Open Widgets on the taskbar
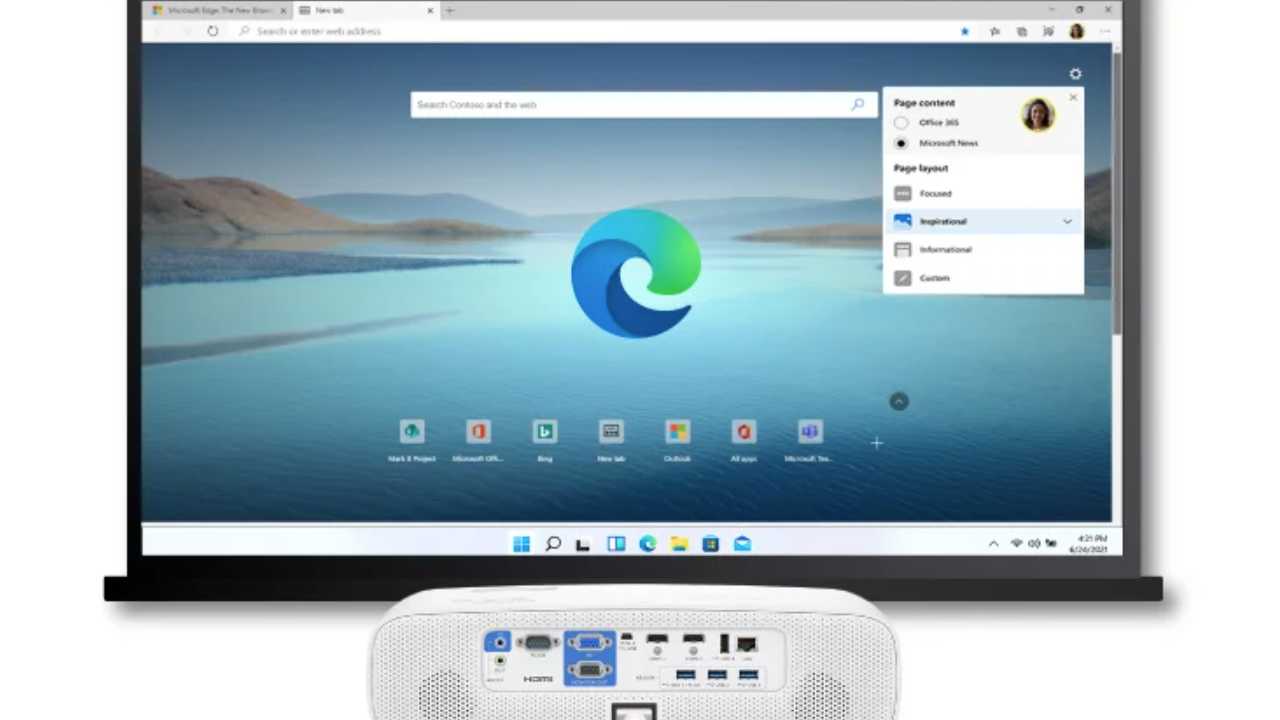Screen dimensions: 1280x720 (x=616, y=543)
